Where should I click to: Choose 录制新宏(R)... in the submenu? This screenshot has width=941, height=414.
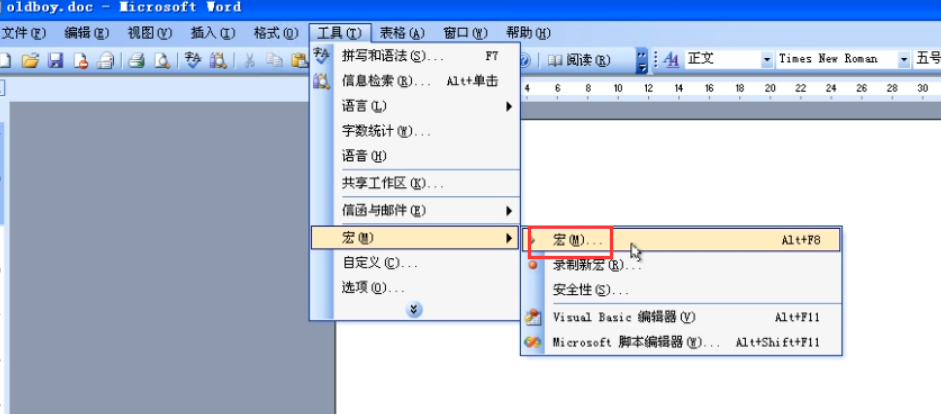[x=681, y=265]
